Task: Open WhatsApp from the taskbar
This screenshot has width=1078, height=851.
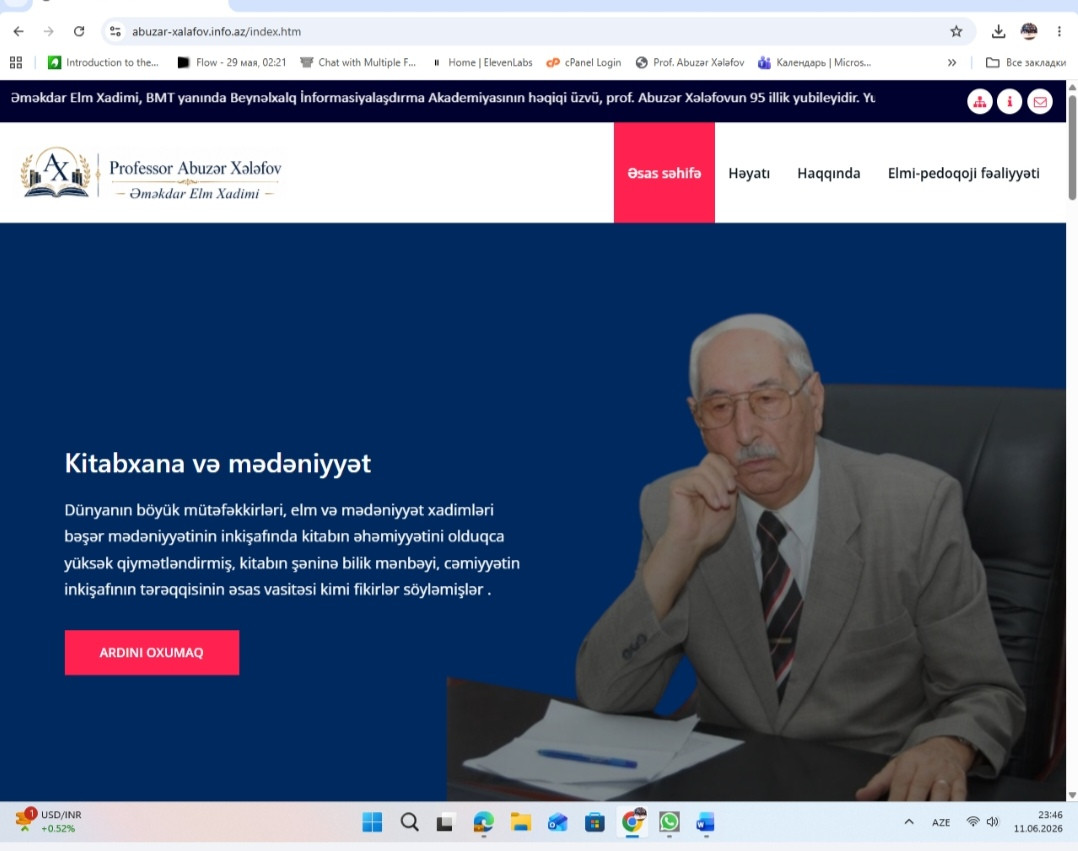Action: tap(669, 821)
